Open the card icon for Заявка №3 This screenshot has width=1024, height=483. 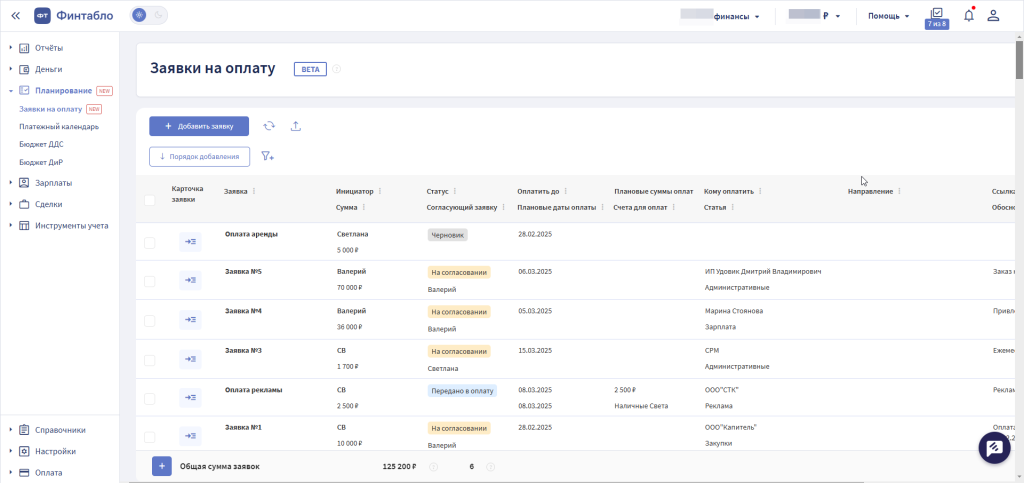pos(190,359)
